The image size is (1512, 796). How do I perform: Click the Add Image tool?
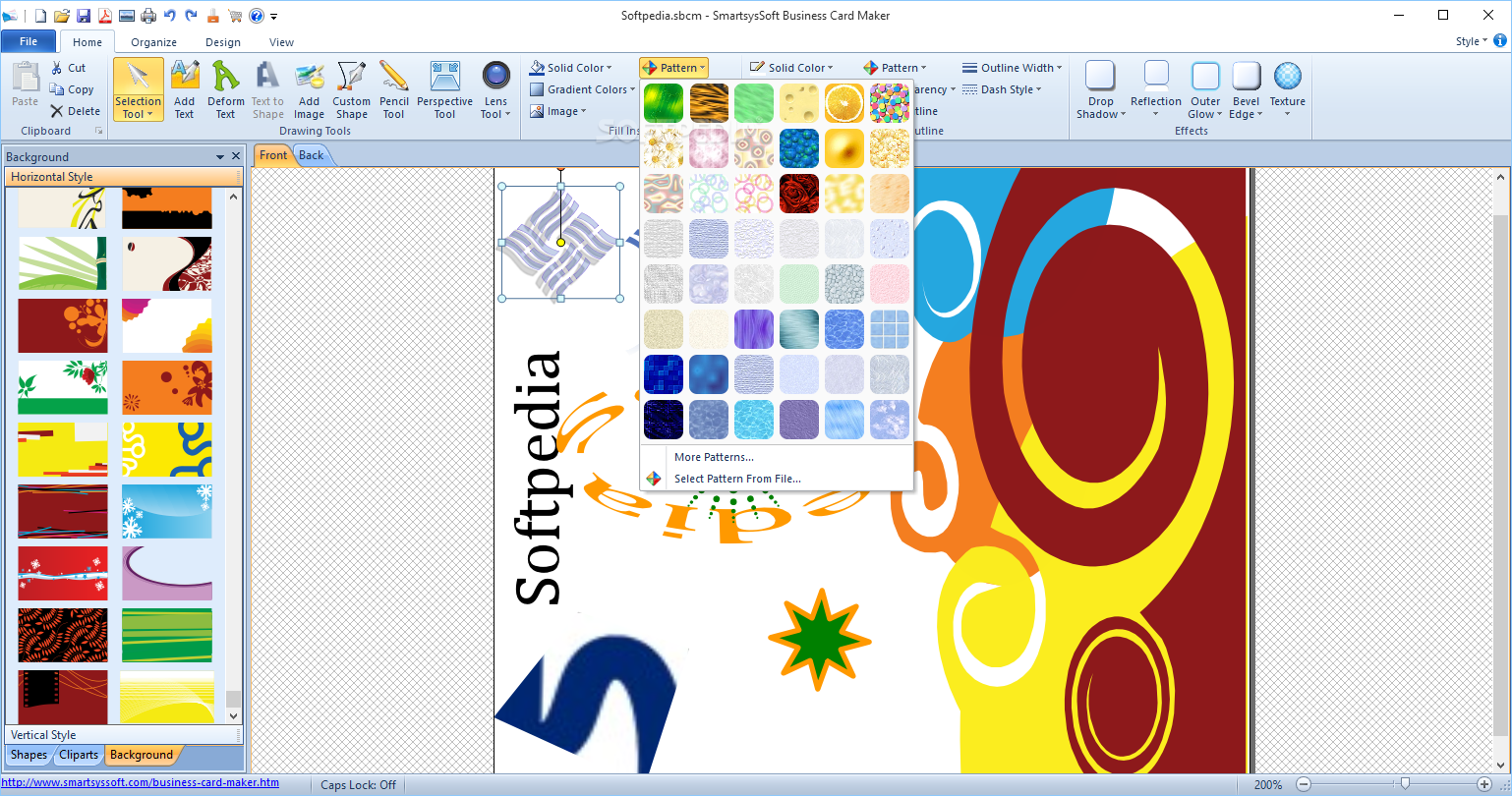click(x=309, y=88)
